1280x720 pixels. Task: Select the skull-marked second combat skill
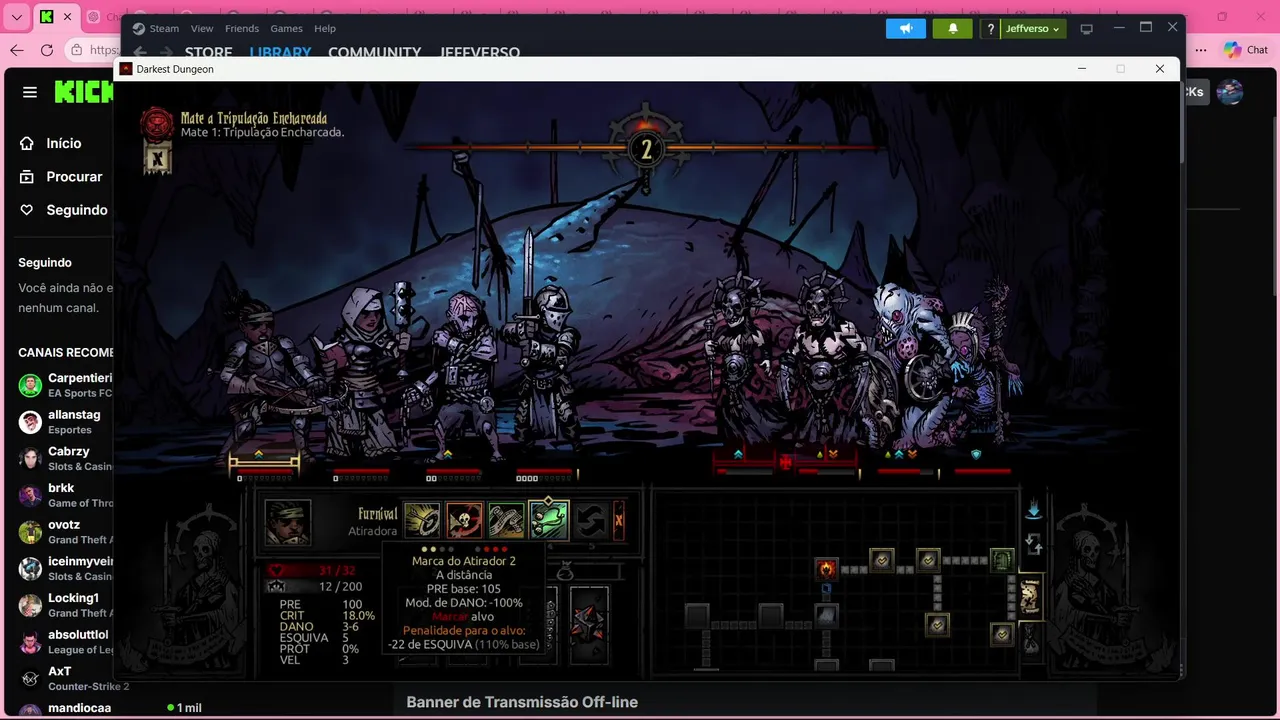click(x=464, y=520)
